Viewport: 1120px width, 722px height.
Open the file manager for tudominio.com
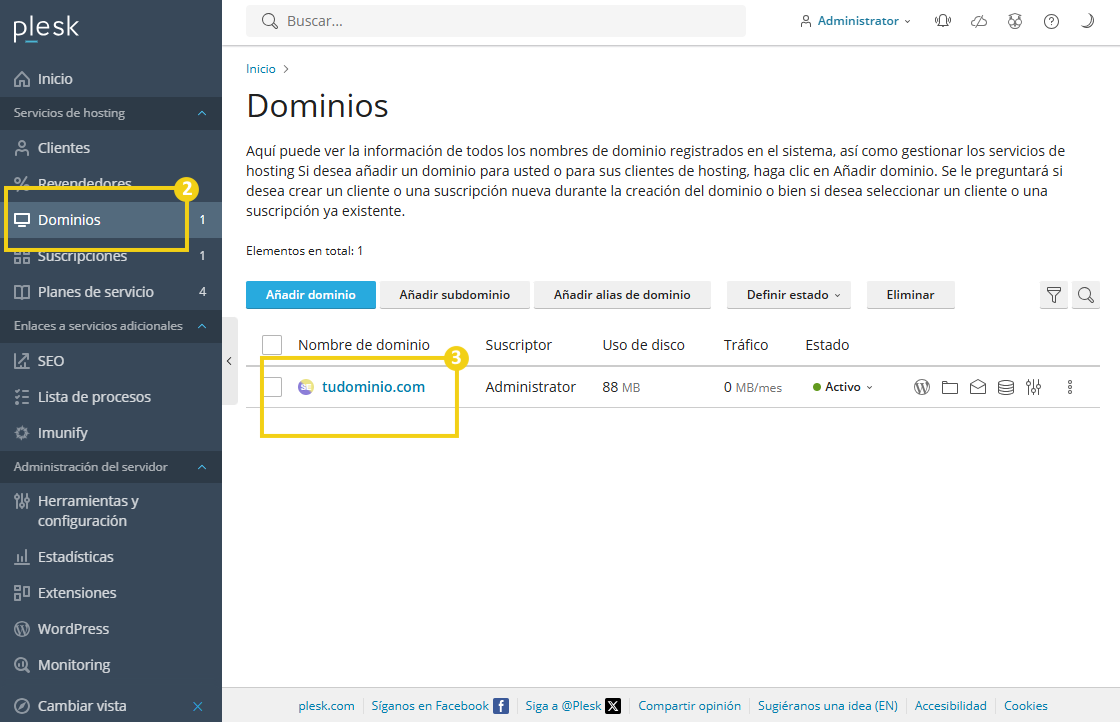[x=949, y=386]
